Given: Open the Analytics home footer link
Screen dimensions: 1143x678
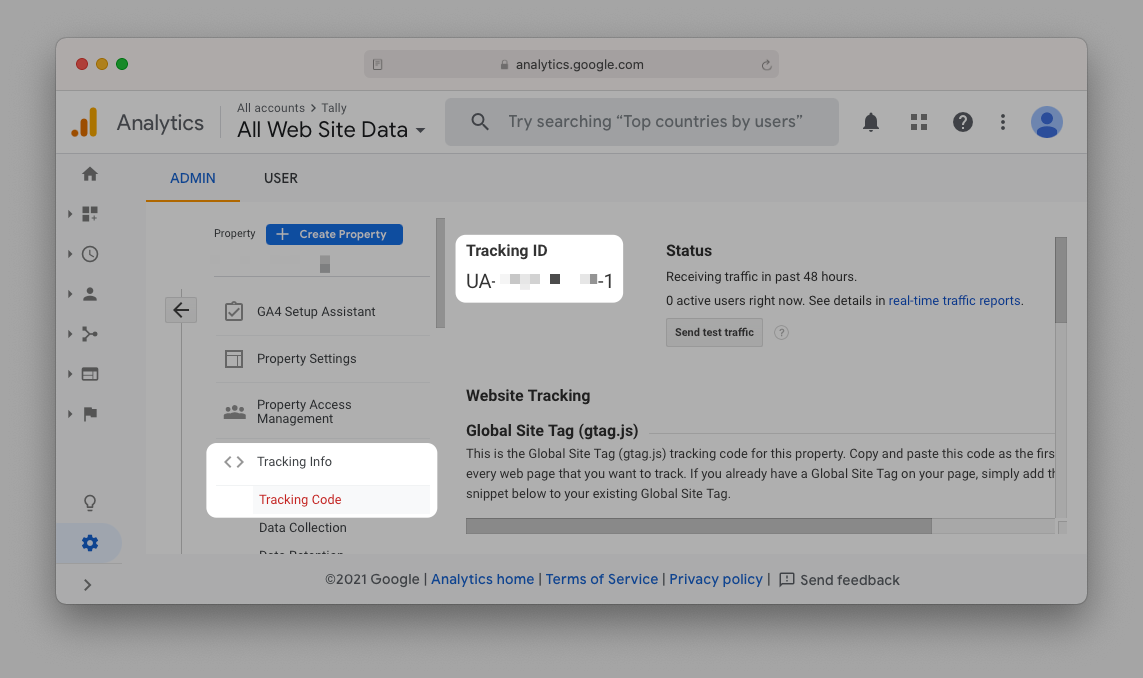Looking at the screenshot, I should pyautogui.click(x=483, y=579).
